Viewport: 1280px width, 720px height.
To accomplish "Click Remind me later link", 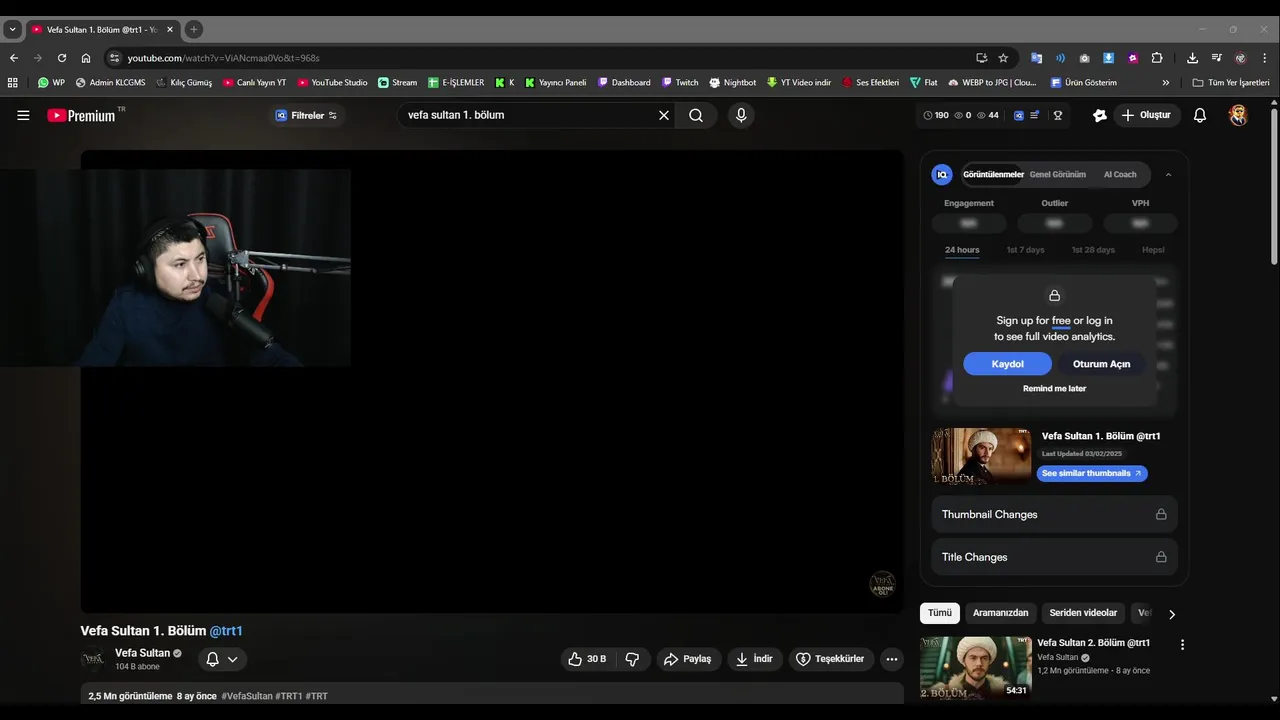I will [1054, 389].
